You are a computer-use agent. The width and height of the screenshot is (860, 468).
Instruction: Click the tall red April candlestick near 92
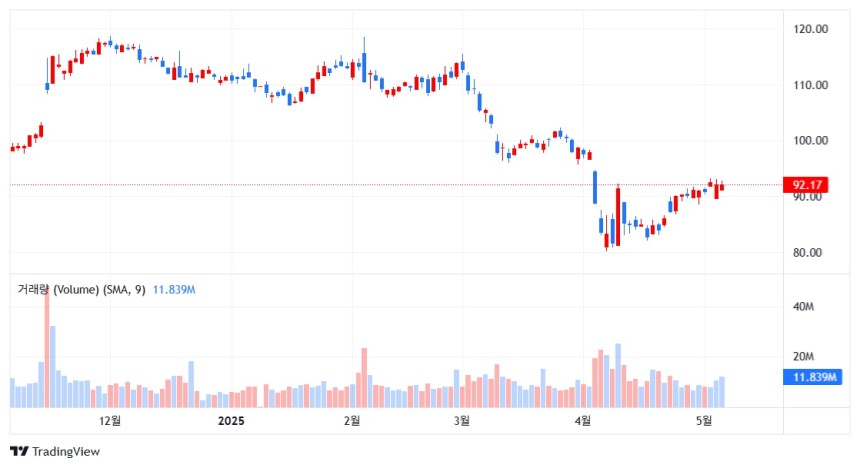point(618,217)
